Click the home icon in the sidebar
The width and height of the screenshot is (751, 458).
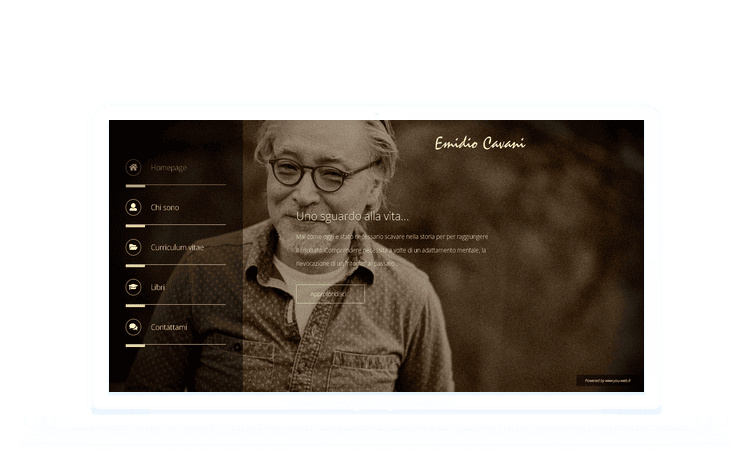pos(133,167)
